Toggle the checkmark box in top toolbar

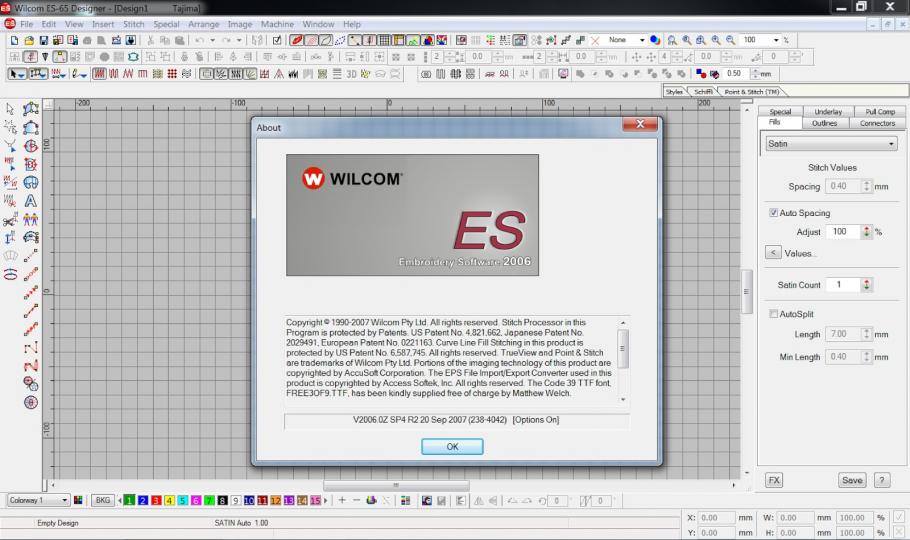[277, 40]
